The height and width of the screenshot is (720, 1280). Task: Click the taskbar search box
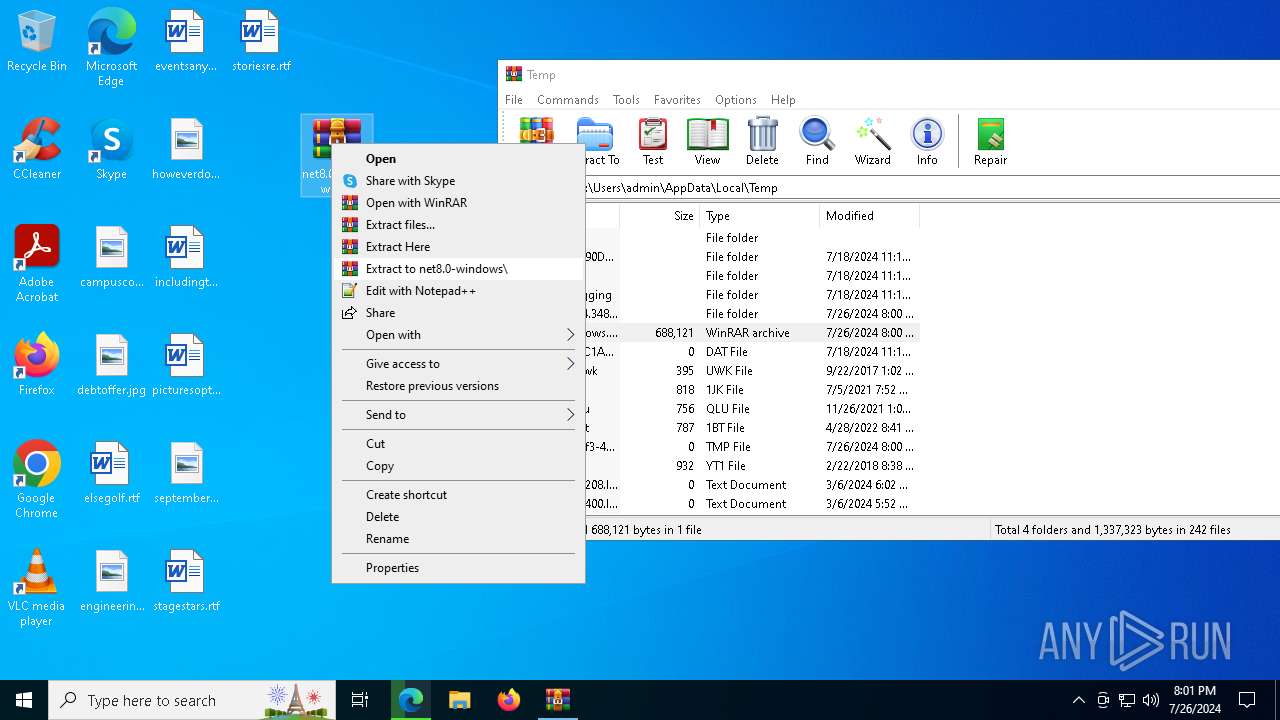coord(192,700)
